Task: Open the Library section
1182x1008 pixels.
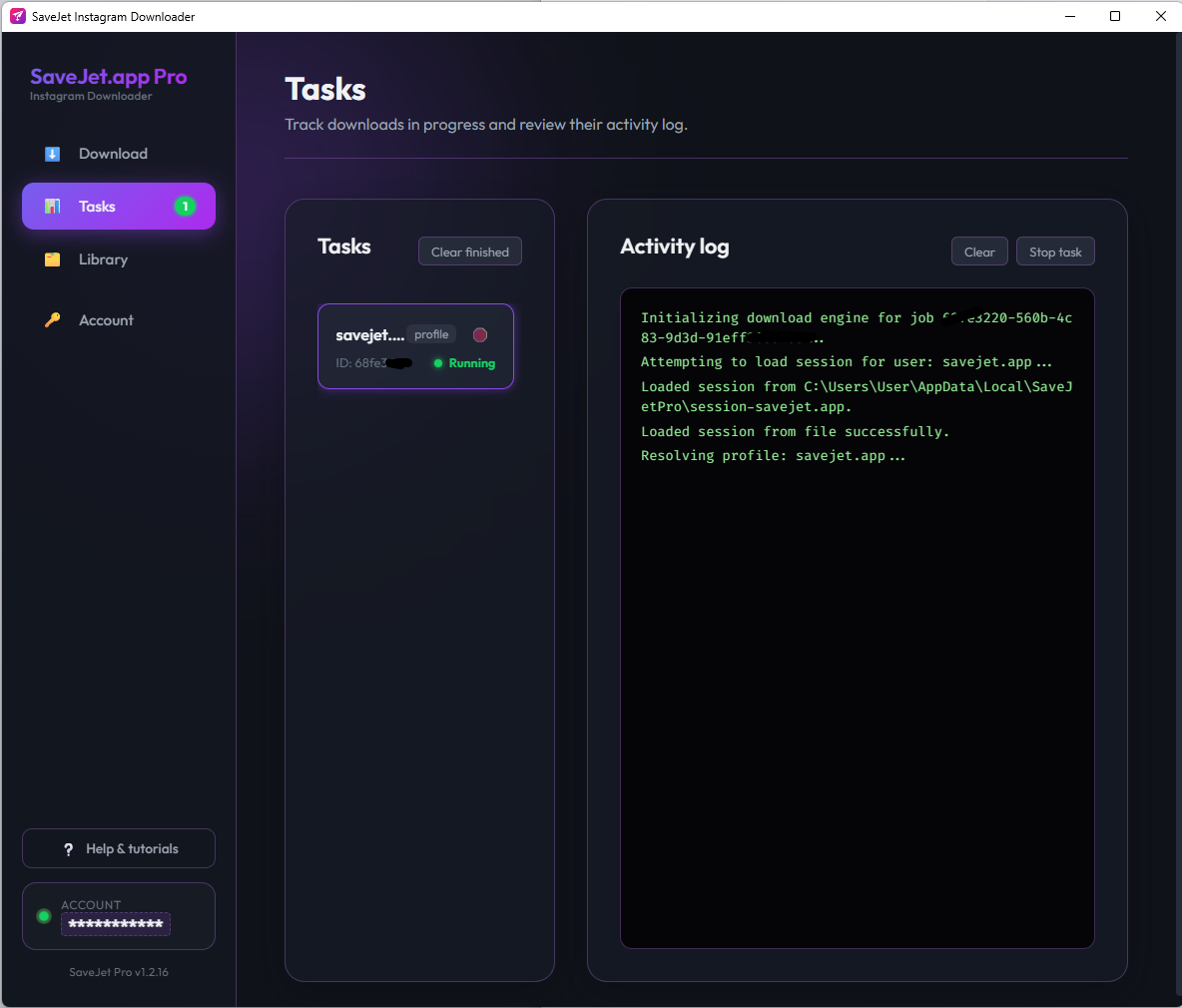Action: pos(119,259)
